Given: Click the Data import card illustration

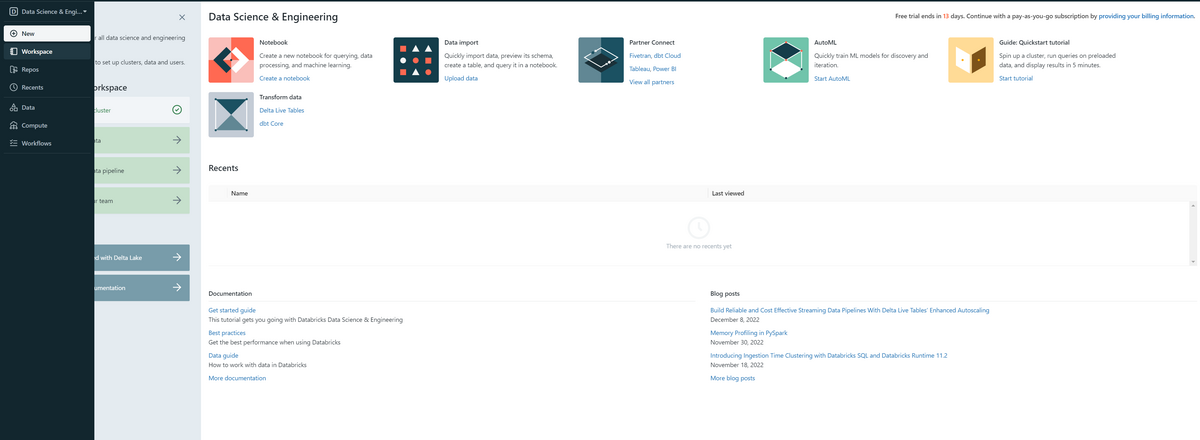Looking at the screenshot, I should point(416,60).
